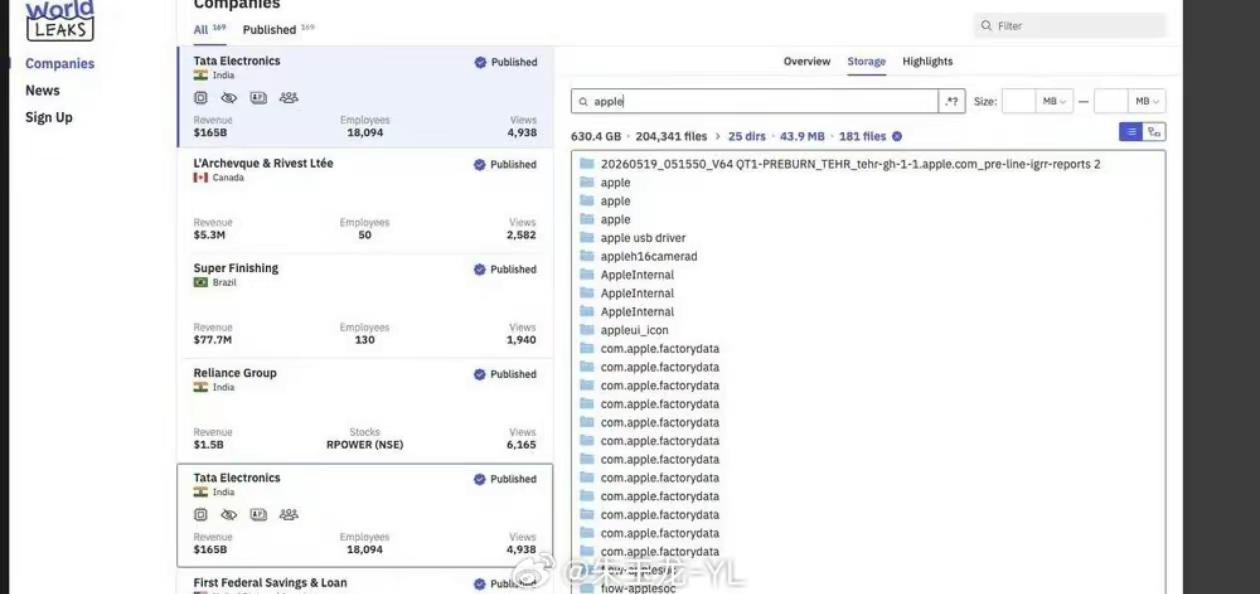Toggle the regex search button .*?
1260x594 pixels.
pyautogui.click(x=952, y=101)
